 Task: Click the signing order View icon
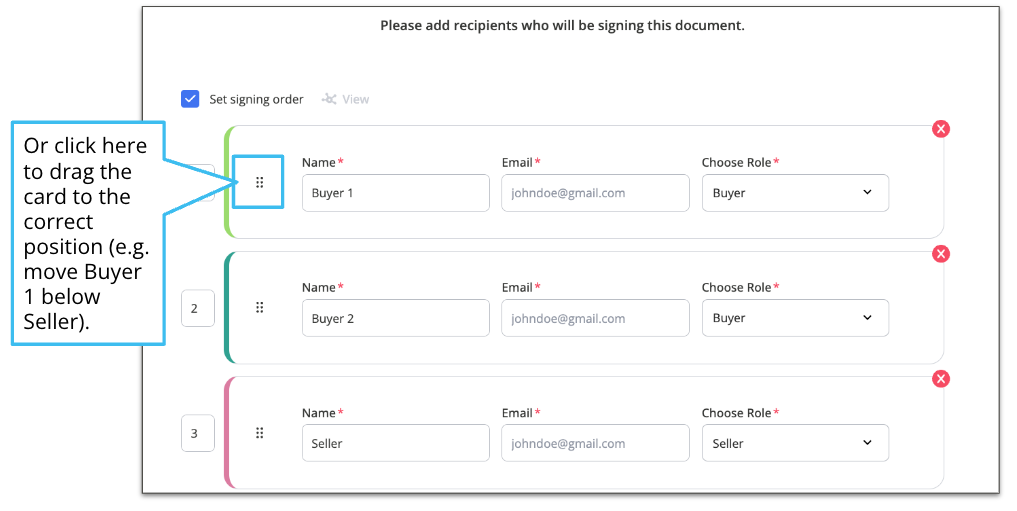[329, 99]
